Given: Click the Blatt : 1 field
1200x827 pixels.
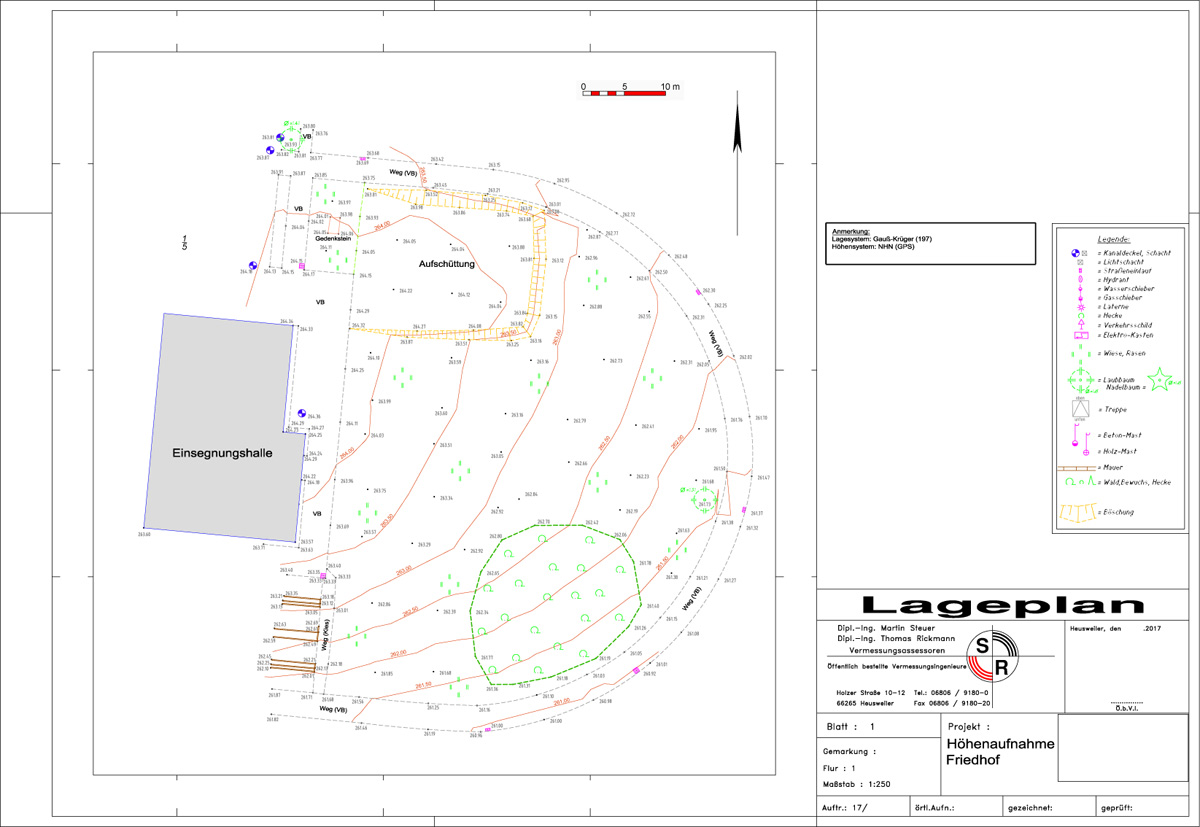Looking at the screenshot, I should [x=851, y=727].
